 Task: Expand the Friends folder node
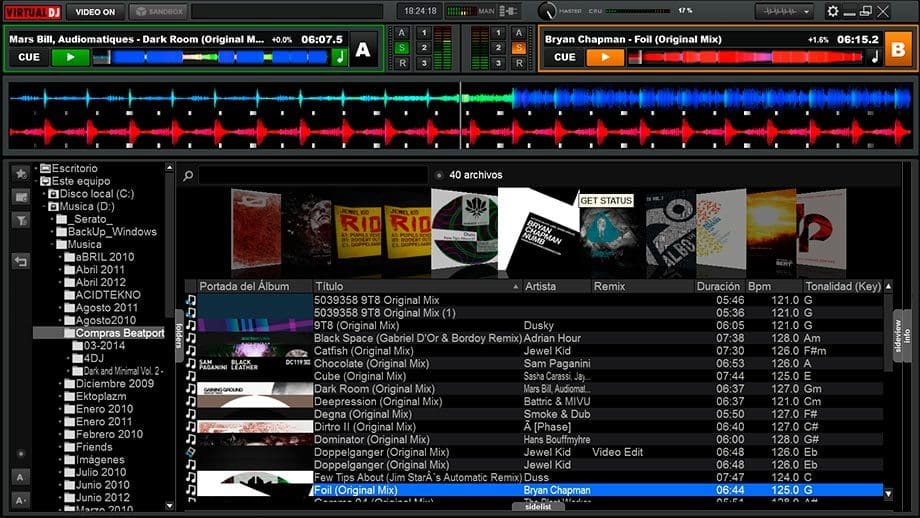(x=60, y=447)
